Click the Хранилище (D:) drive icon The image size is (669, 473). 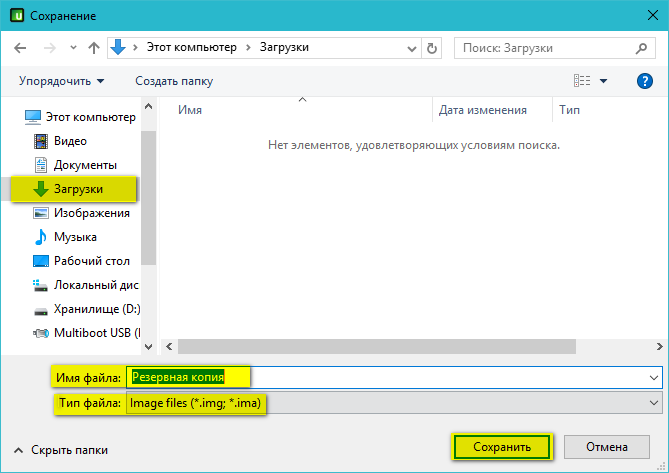pos(41,311)
